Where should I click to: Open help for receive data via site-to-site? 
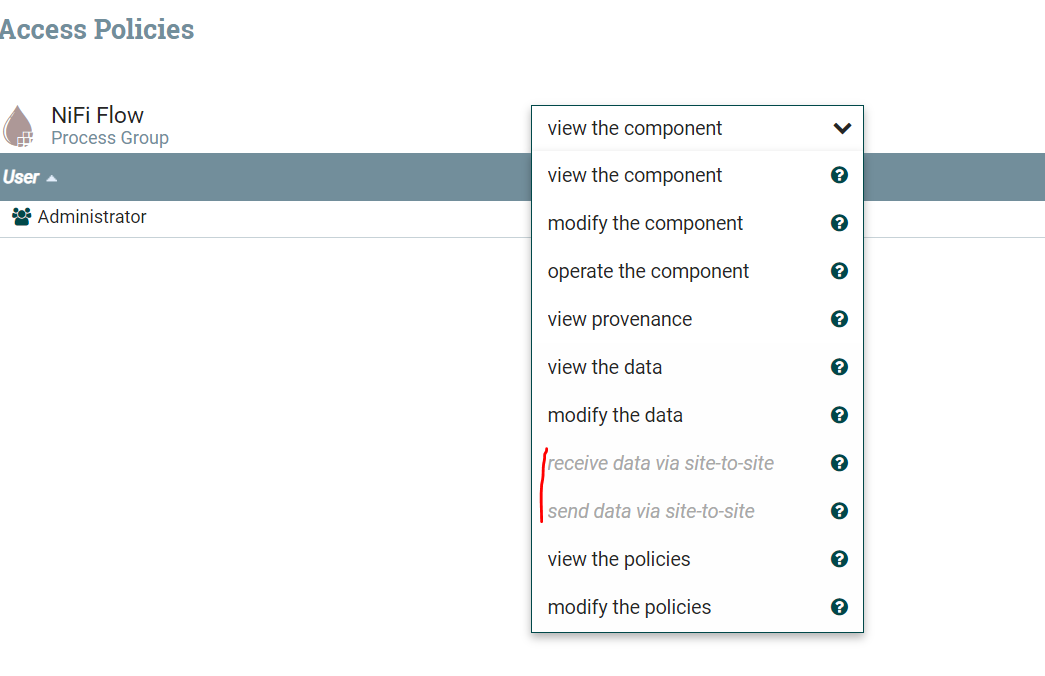tap(839, 462)
